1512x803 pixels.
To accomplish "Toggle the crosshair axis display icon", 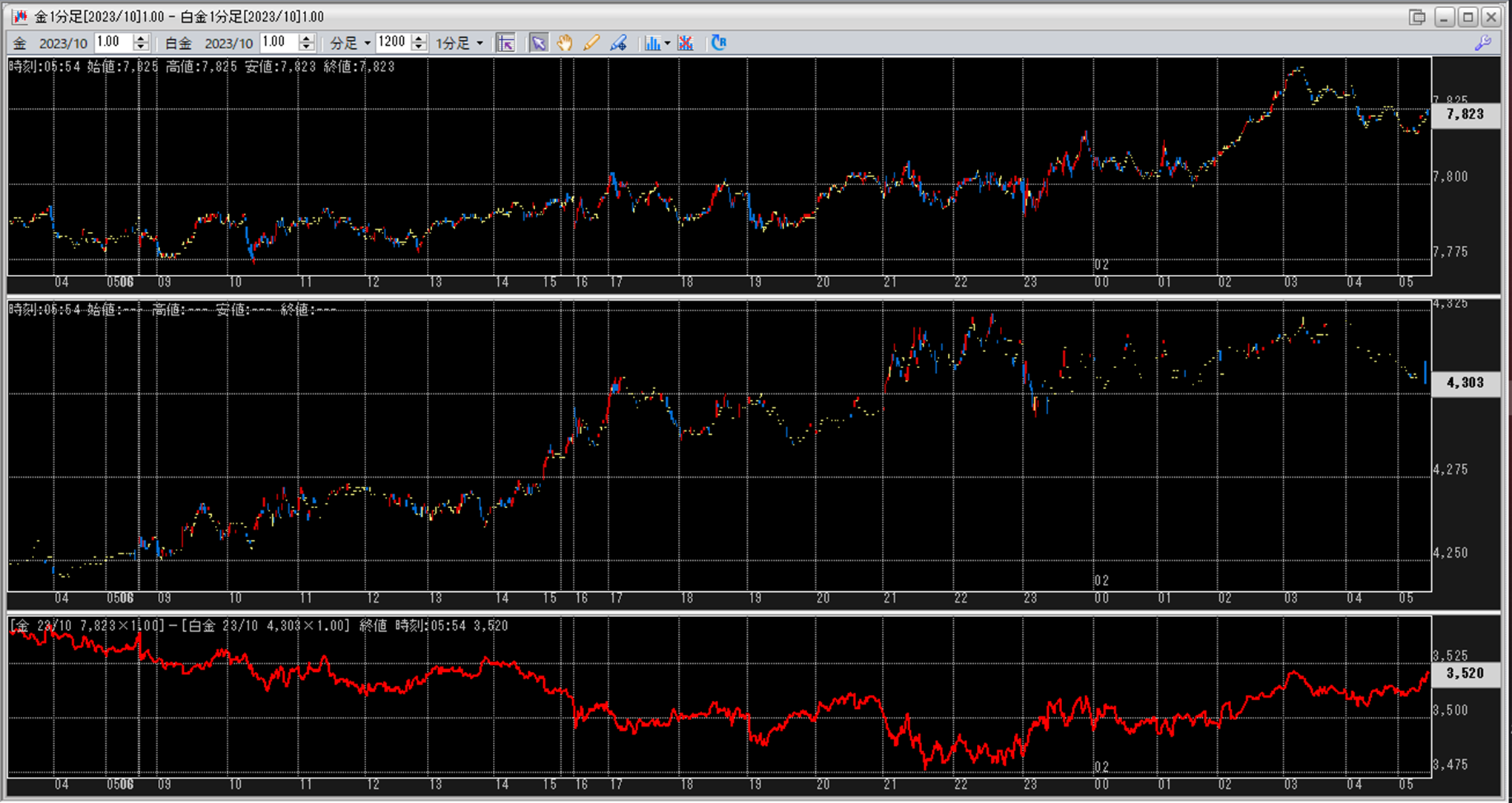I will tap(506, 43).
